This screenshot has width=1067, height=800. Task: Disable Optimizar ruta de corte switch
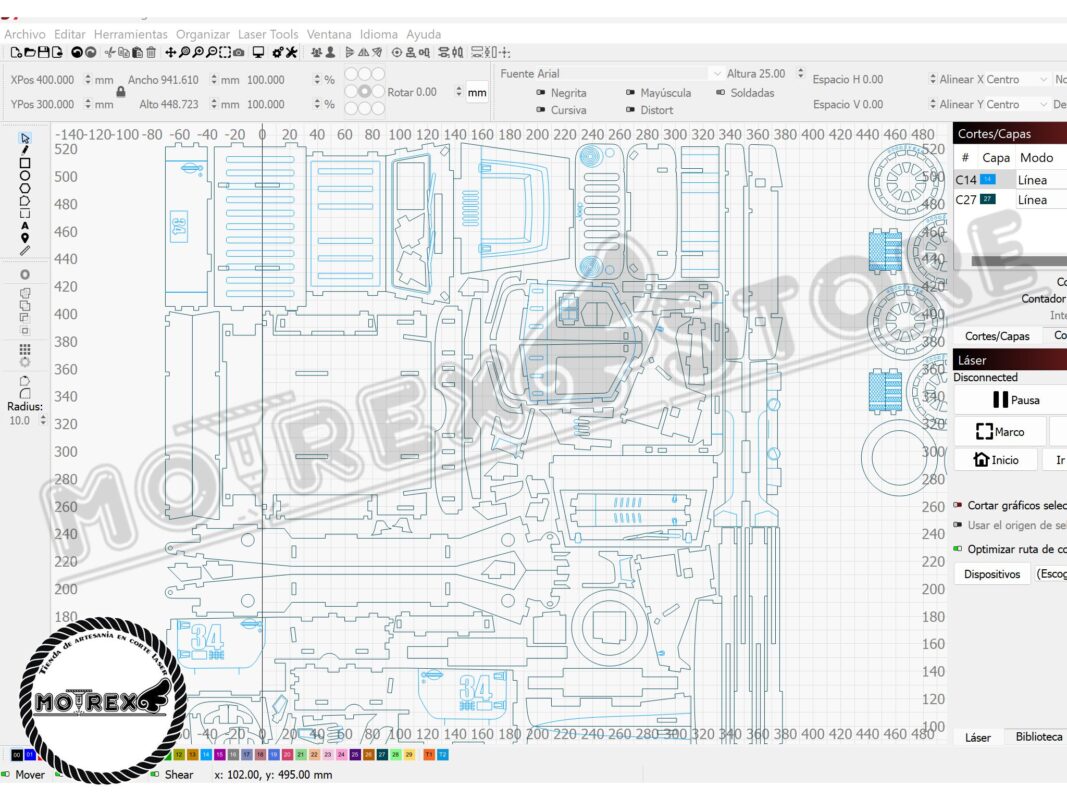[958, 549]
